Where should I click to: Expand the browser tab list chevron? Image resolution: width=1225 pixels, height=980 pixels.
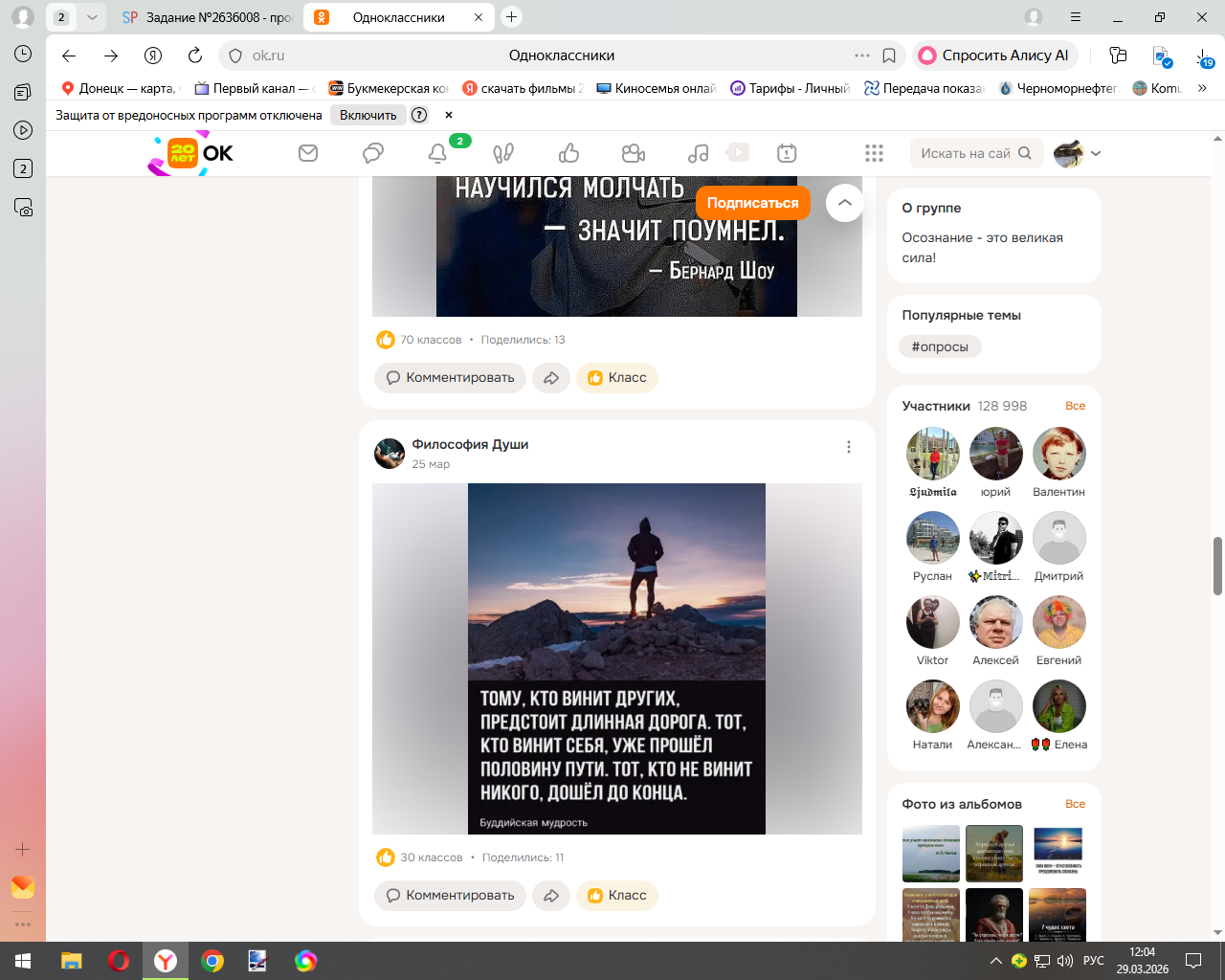[x=92, y=17]
